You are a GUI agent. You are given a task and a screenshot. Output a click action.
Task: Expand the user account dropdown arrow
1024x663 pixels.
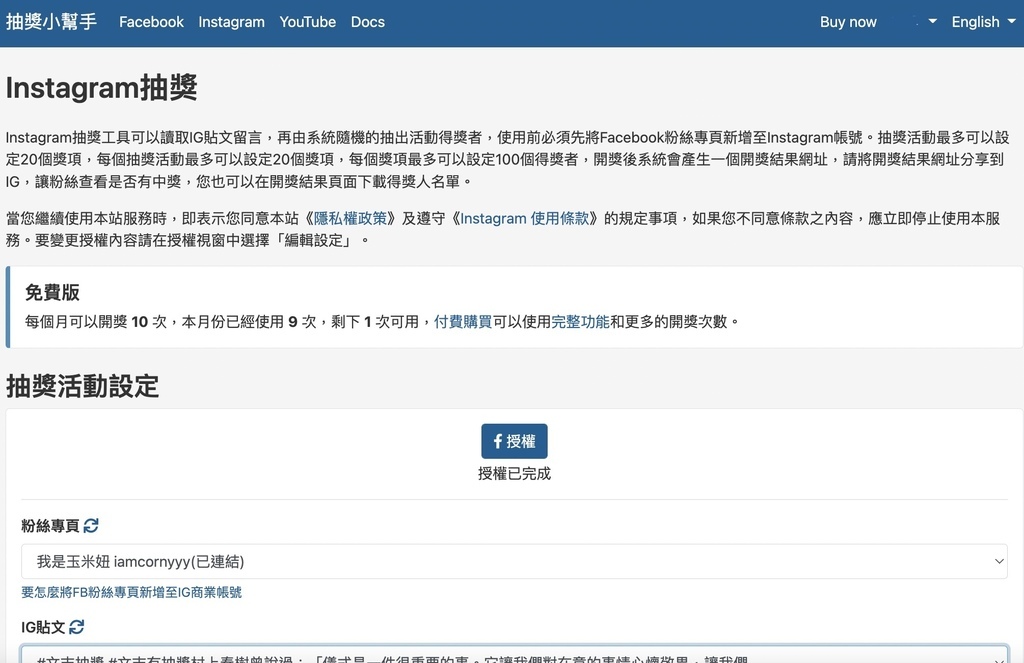[933, 22]
